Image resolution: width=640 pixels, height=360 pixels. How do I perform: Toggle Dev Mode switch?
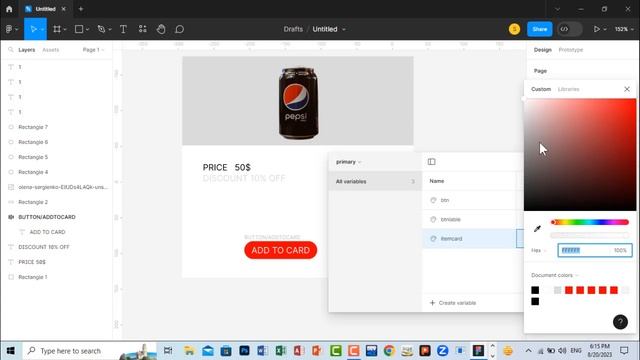569,29
